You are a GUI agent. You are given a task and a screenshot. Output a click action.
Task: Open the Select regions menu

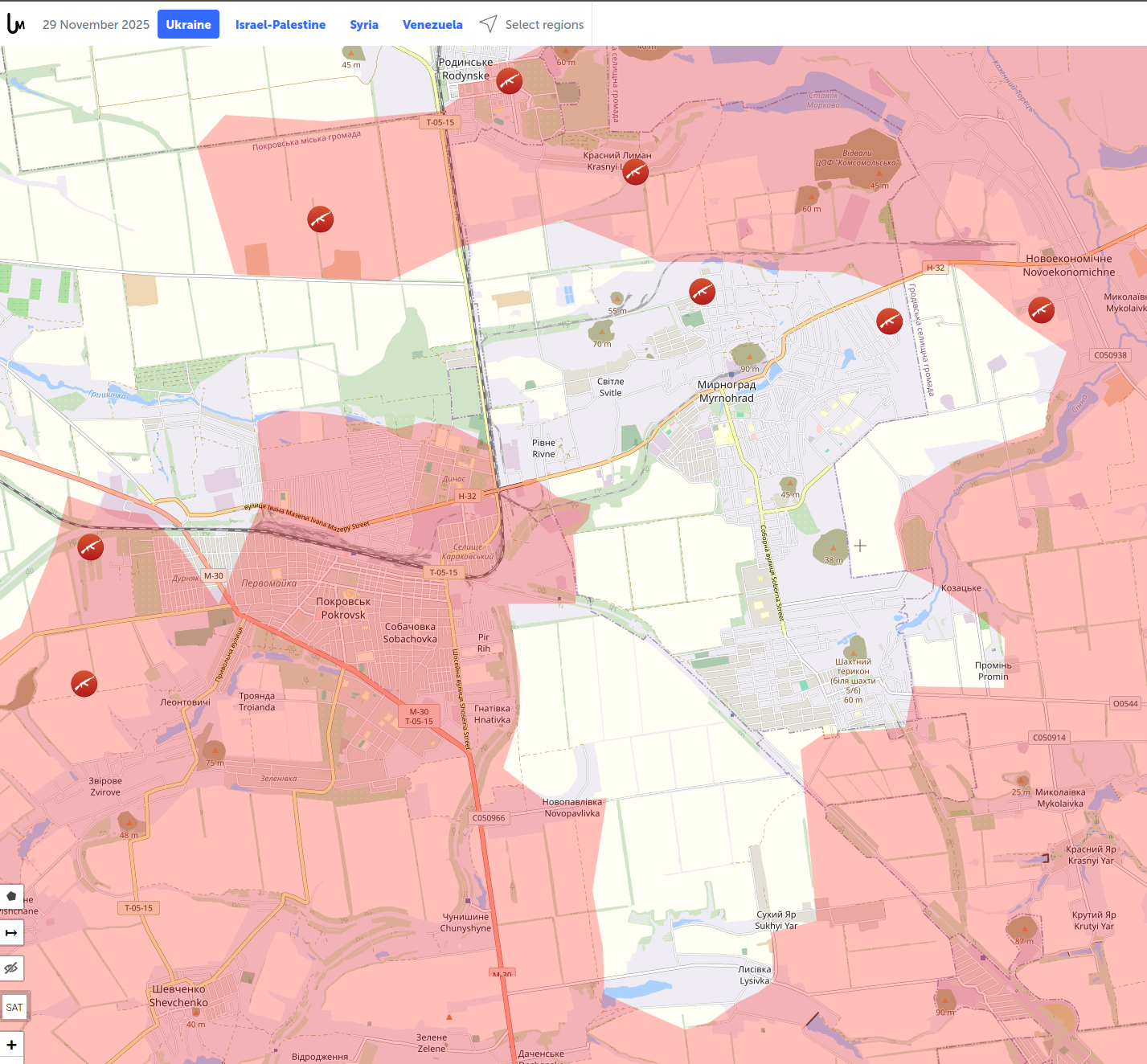[x=544, y=24]
